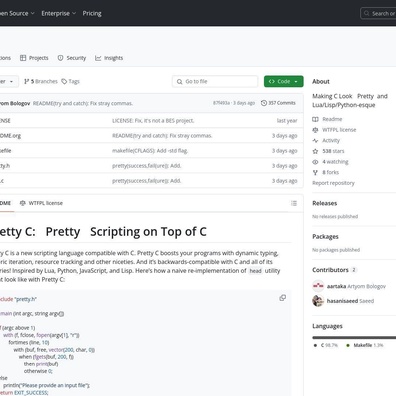Click the clock history icon near Commits
Image resolution: width=396 pixels, height=396 pixels.
pos(264,103)
